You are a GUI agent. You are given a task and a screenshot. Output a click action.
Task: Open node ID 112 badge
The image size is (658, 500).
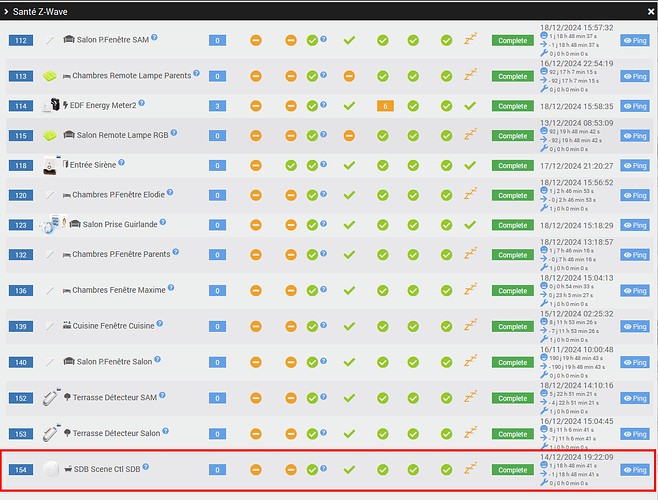tap(21, 41)
